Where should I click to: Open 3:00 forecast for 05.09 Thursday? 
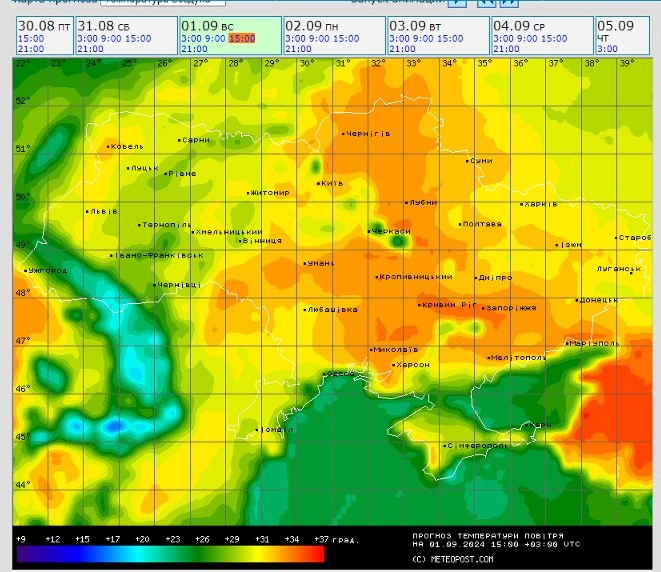pyautogui.click(x=607, y=48)
